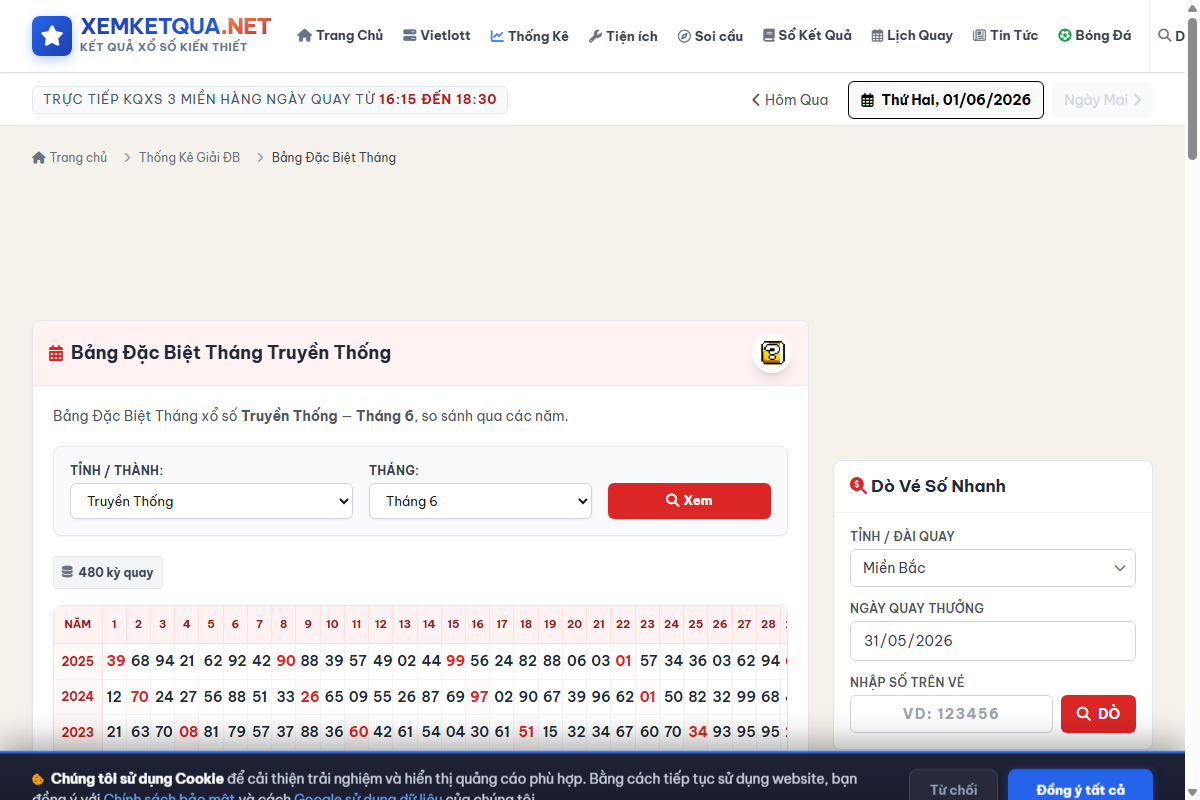The height and width of the screenshot is (800, 1200).
Task: Open the date picker Thứ Hai, 01/06/2026
Action: point(946,100)
